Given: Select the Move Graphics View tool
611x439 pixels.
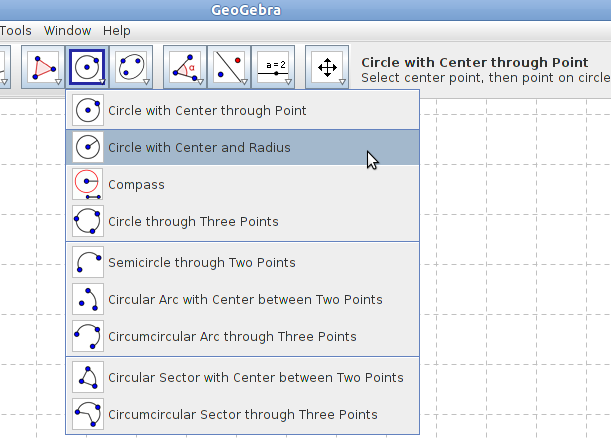Looking at the screenshot, I should click(327, 67).
